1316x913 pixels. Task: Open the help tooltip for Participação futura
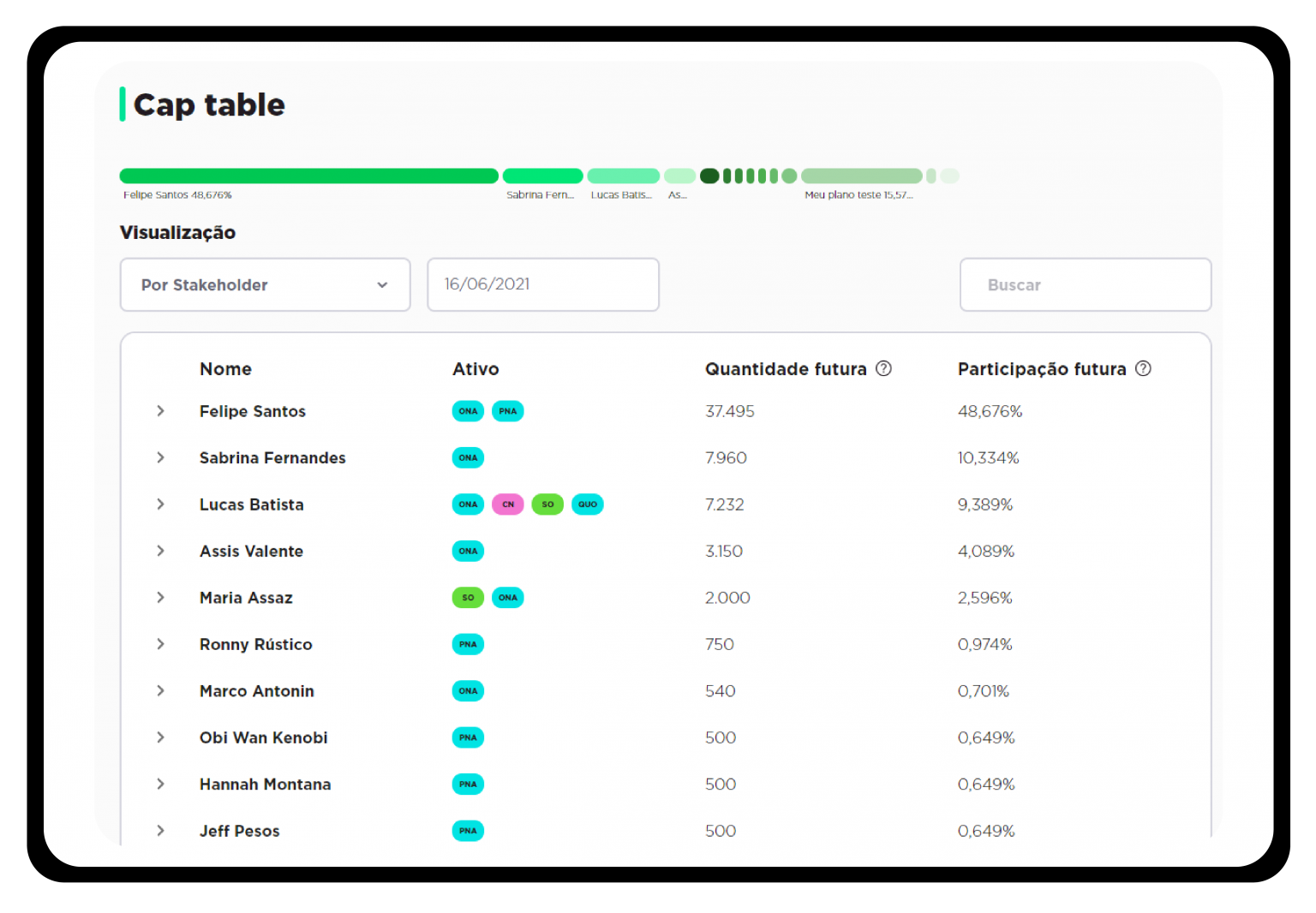coord(1144,368)
